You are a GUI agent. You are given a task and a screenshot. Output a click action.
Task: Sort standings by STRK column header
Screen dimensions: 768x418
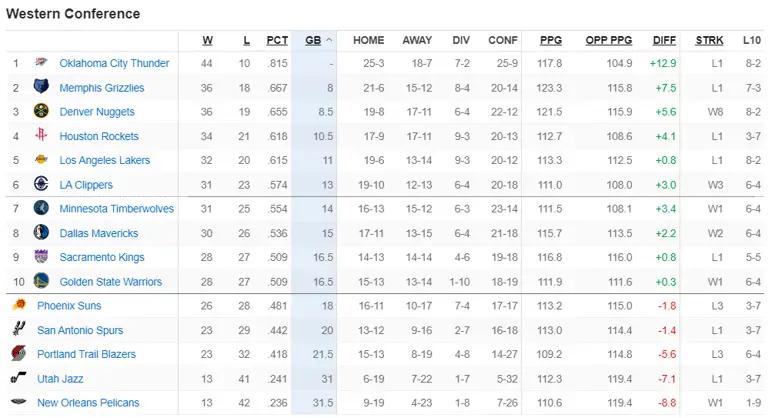click(709, 41)
